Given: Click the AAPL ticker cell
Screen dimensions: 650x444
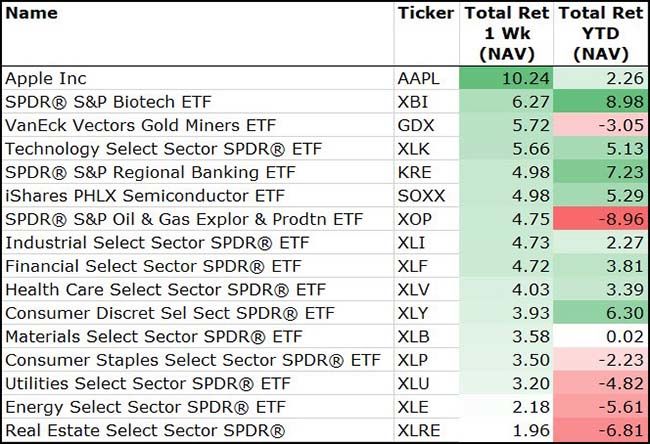Looking at the screenshot, I should (x=419, y=78).
